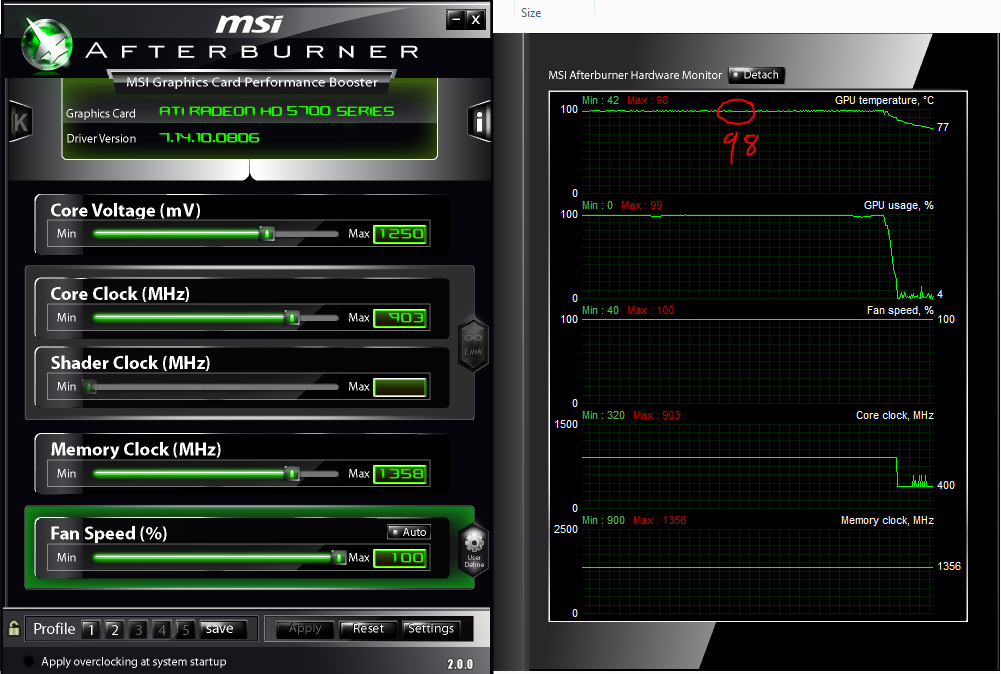Viewport: 1001px width, 674px height.
Task: Click the Max : 98 temperature reading
Action: point(647,100)
